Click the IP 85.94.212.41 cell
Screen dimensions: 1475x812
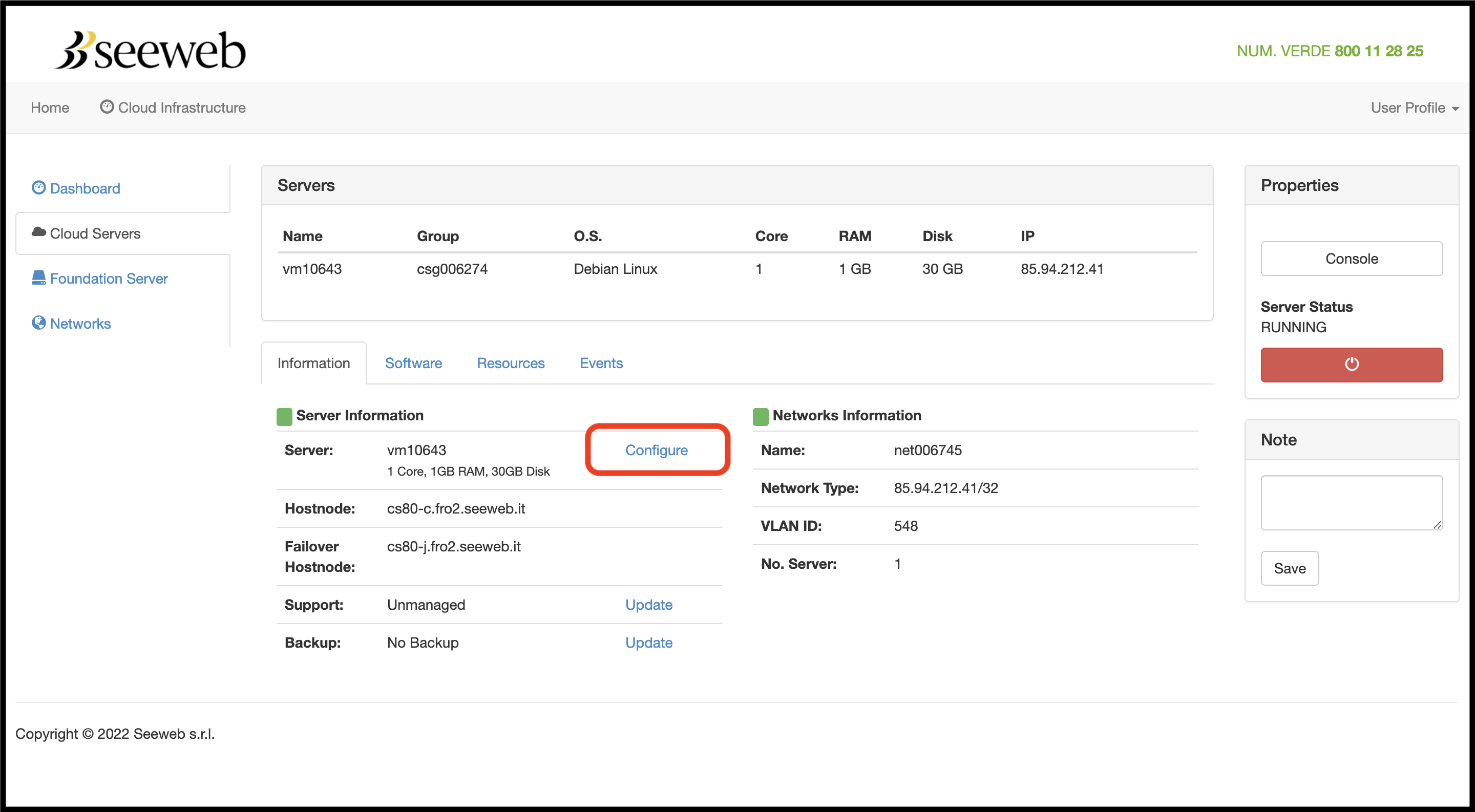pyautogui.click(x=1062, y=269)
